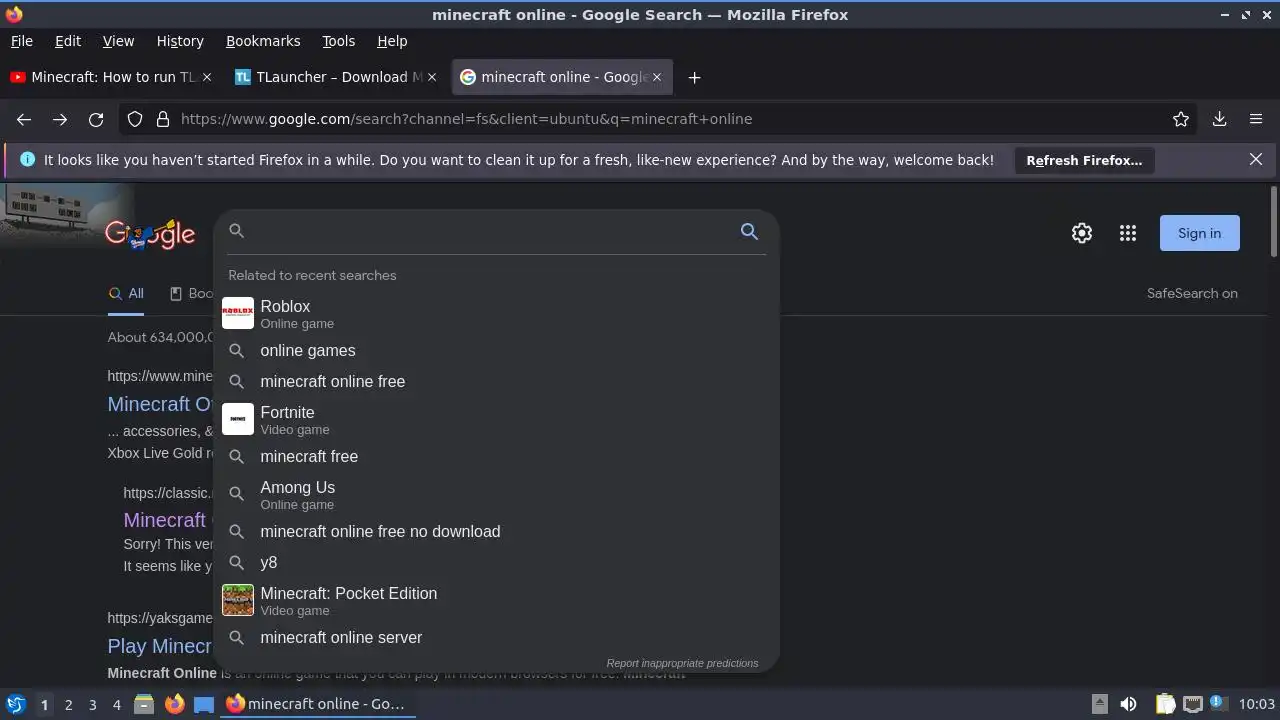Open the Bookmarks menu
Image resolution: width=1280 pixels, height=720 pixels.
pos(263,41)
